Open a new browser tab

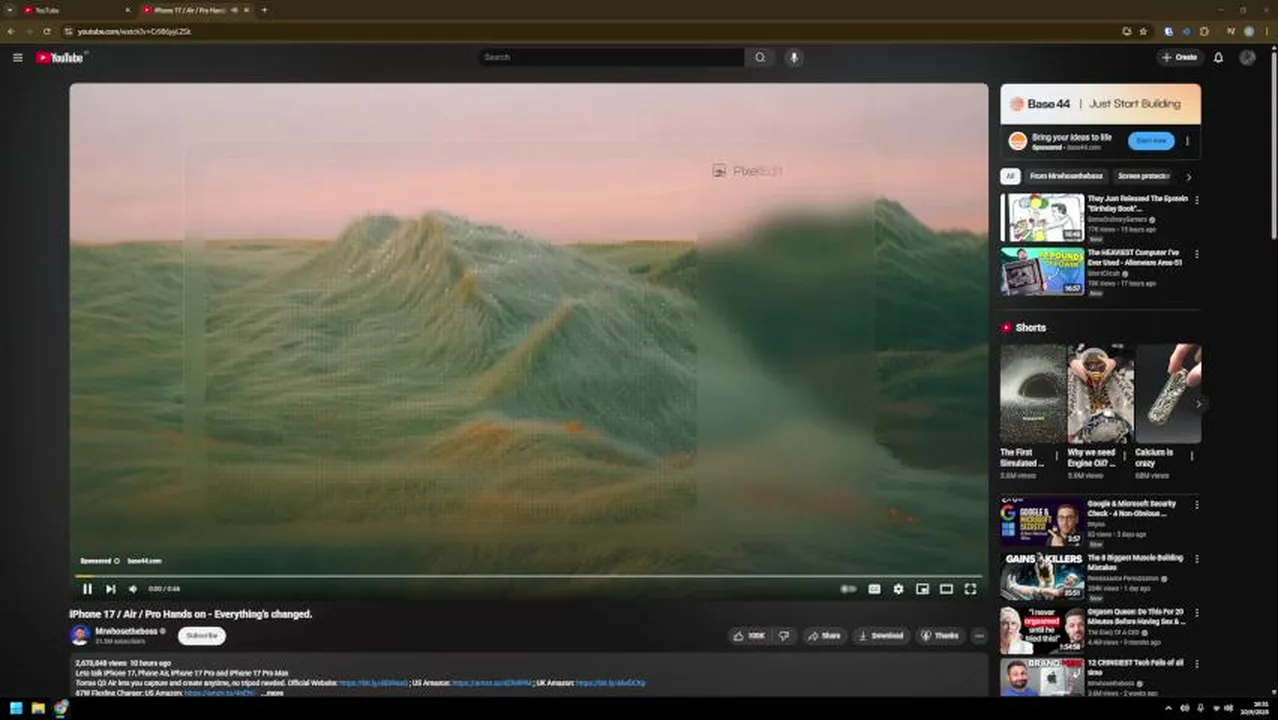[x=264, y=10]
